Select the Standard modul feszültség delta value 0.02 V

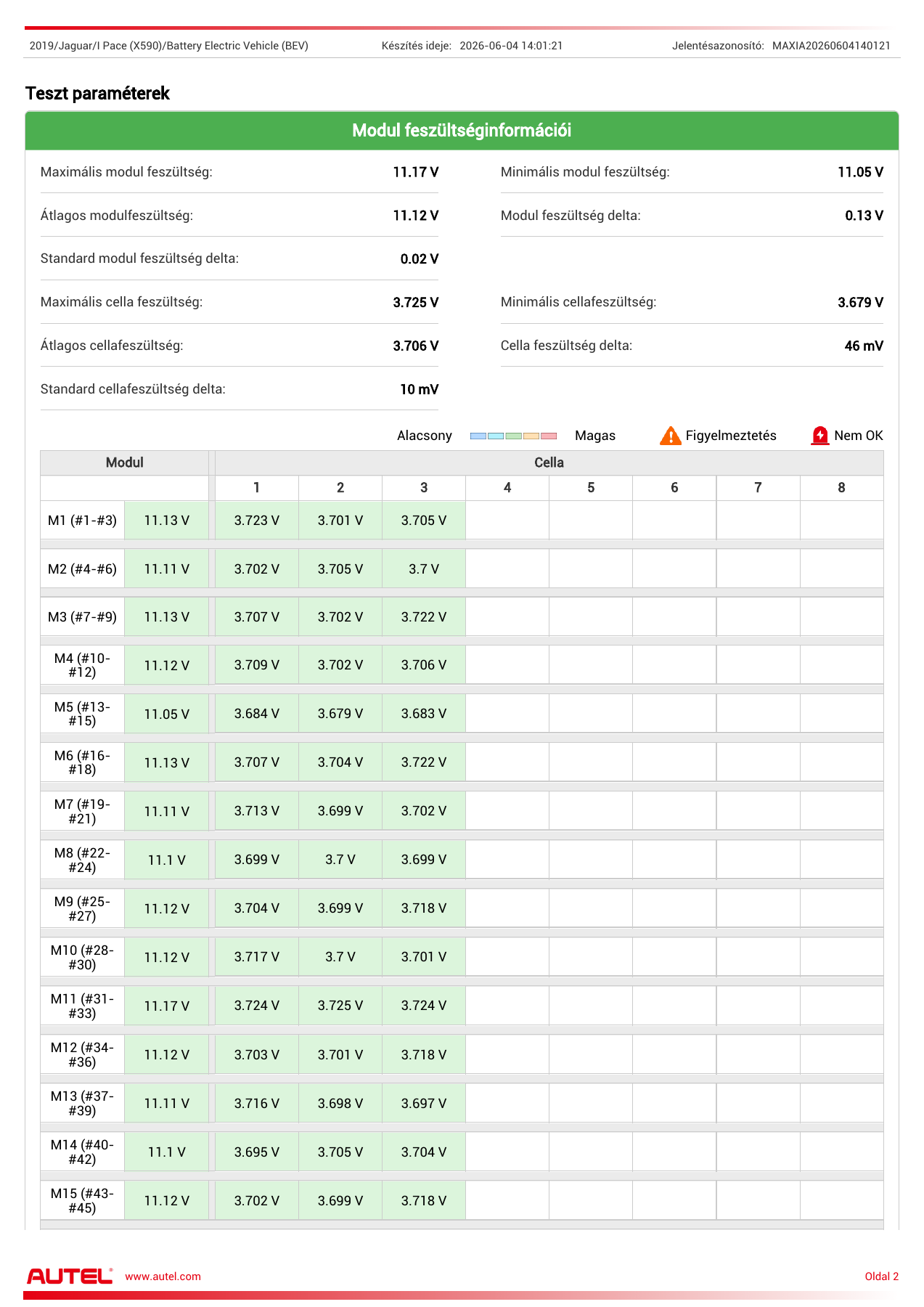[420, 259]
